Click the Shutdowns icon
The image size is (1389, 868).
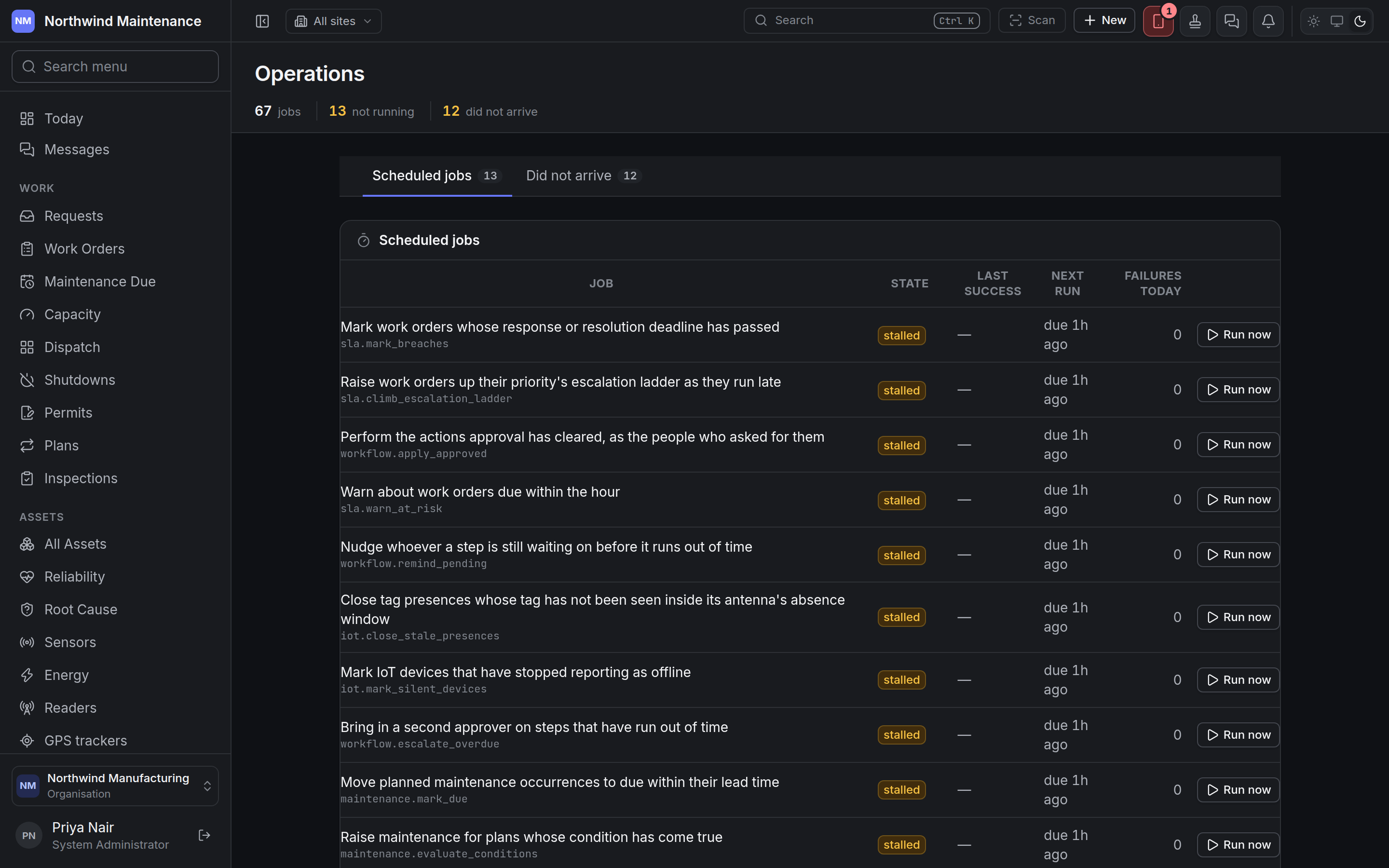coord(27,380)
